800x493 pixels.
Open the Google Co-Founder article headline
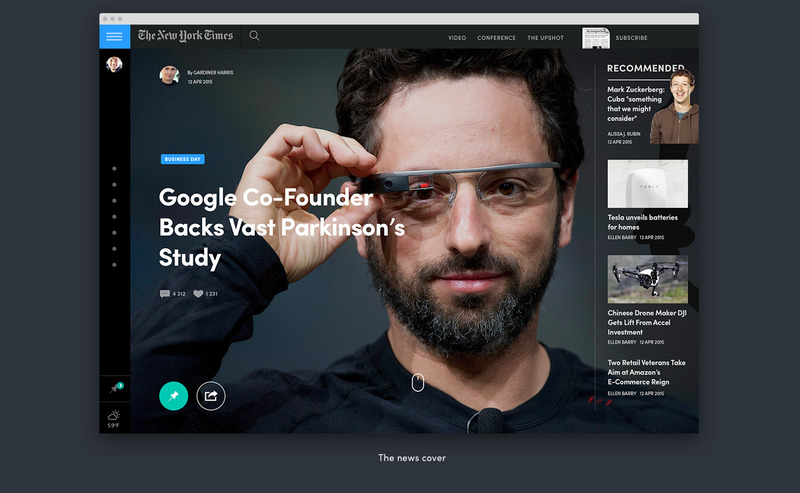tap(282, 227)
